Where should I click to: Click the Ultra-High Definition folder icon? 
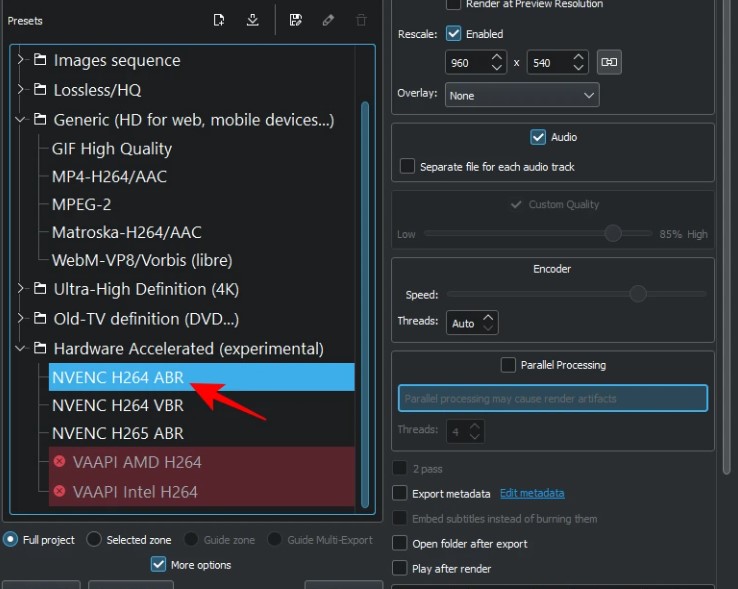(40, 289)
